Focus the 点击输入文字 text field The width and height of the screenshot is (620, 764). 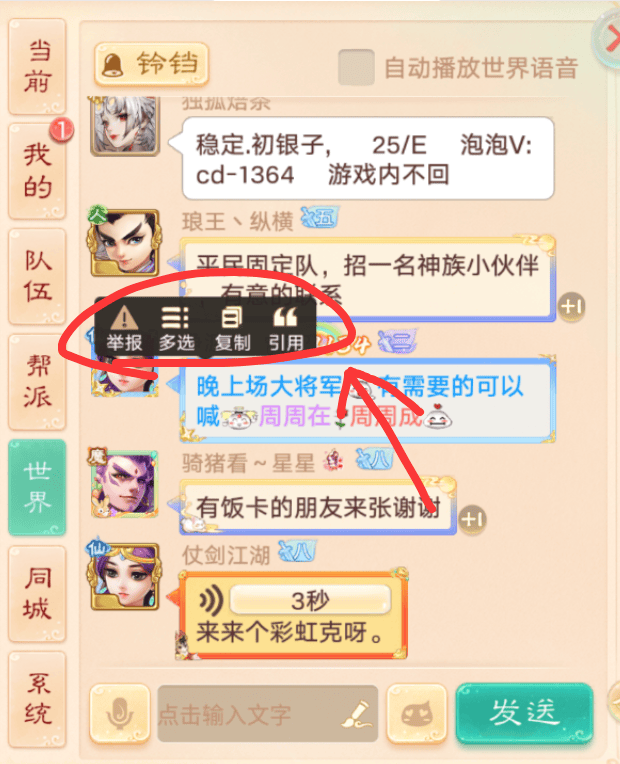268,714
